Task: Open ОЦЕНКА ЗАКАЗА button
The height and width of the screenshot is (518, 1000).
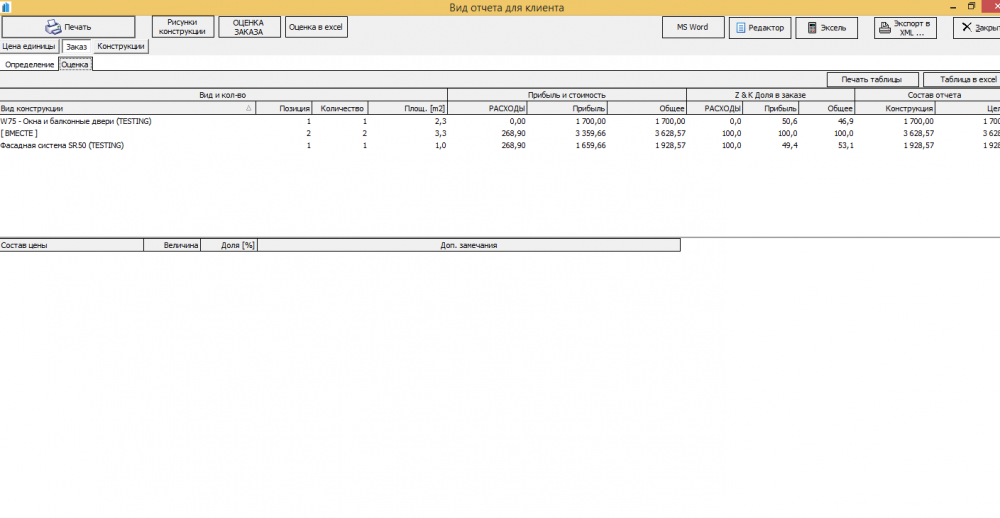Action: 249,27
